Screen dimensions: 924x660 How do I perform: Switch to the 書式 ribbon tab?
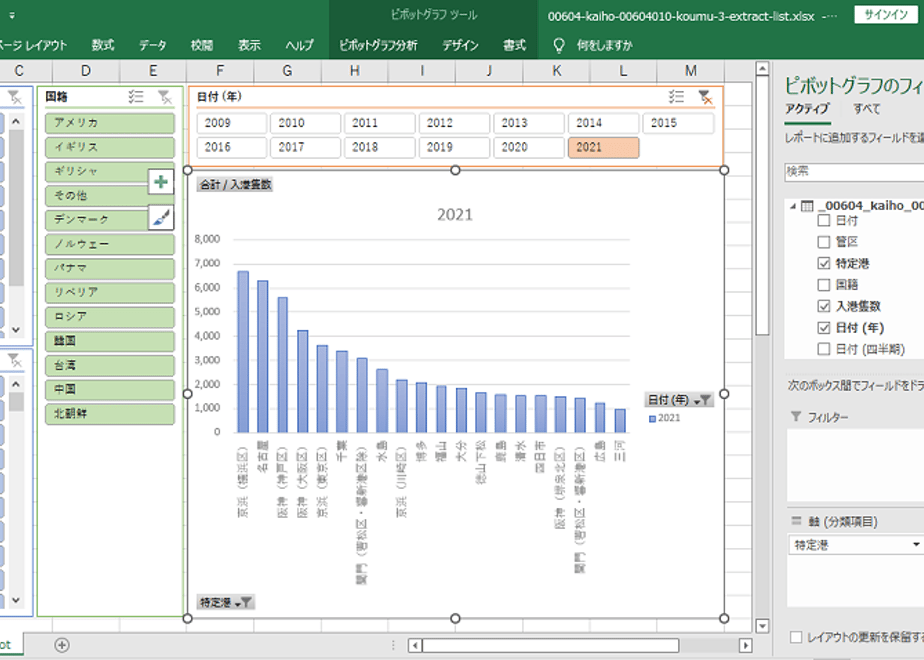(514, 45)
